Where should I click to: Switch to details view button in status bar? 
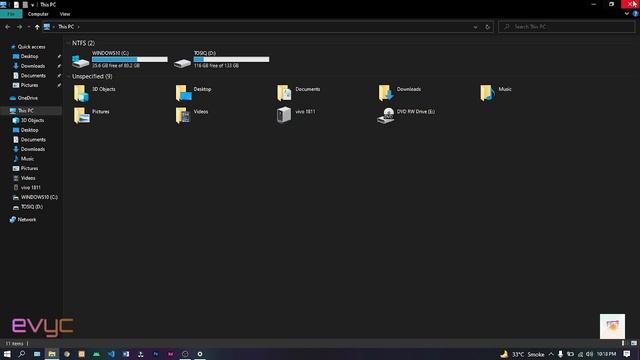coord(624,343)
